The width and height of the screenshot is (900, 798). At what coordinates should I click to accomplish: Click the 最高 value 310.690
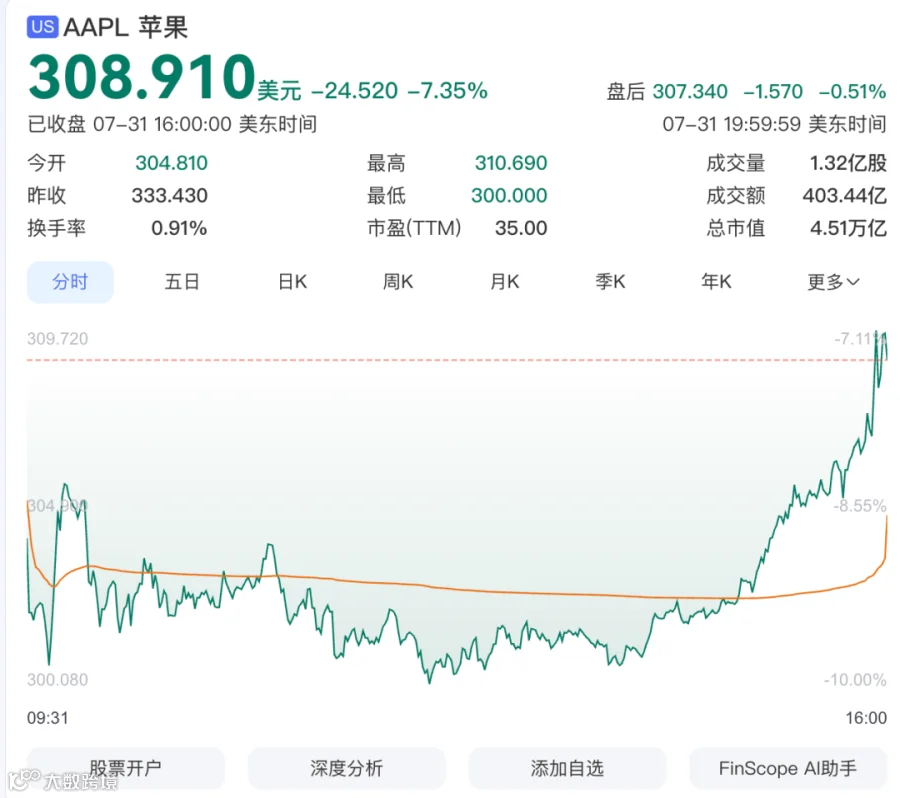(511, 163)
